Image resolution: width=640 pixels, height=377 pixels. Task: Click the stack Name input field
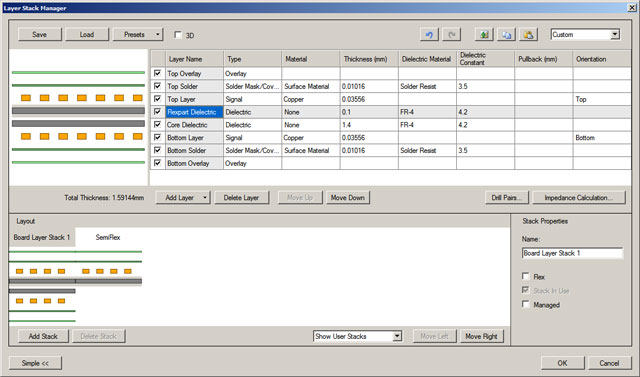tap(572, 253)
